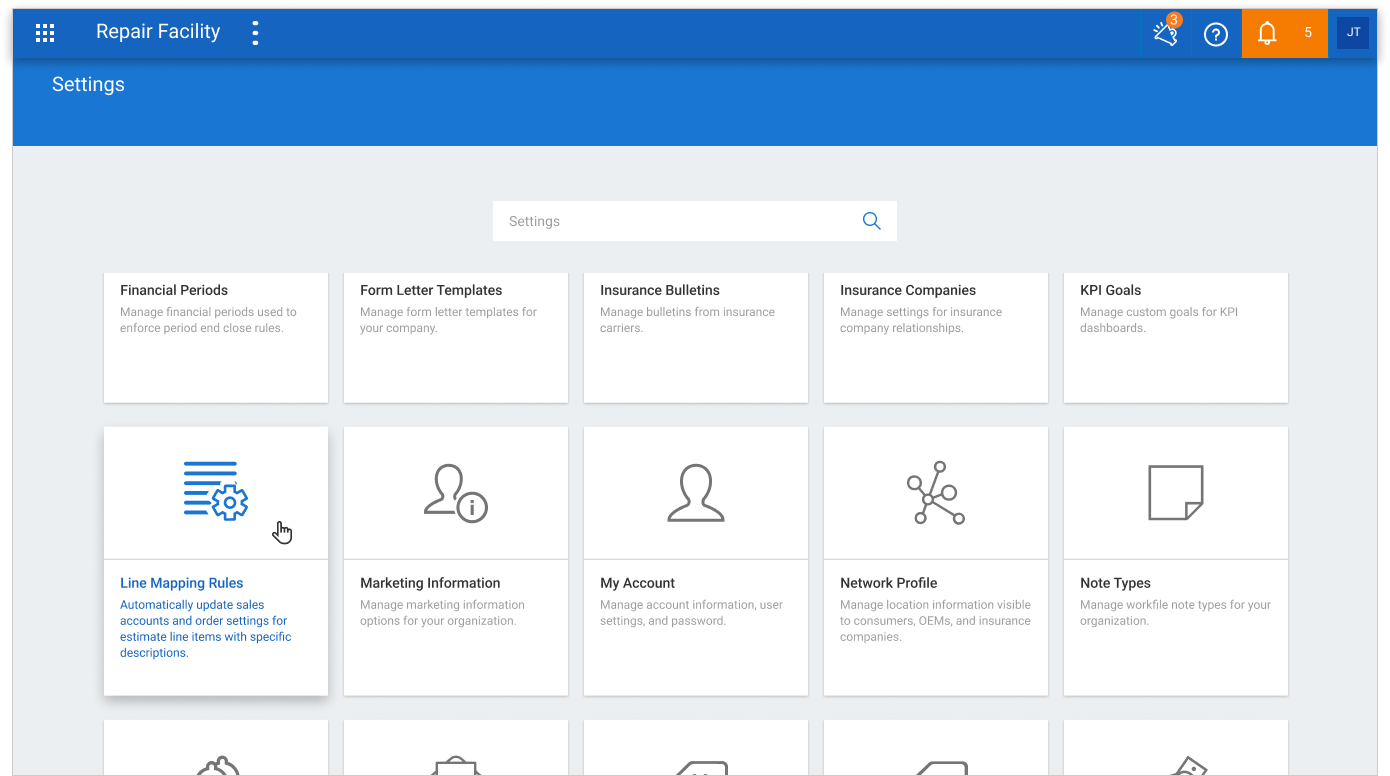Open the KPI Goals card
This screenshot has width=1390, height=776.
(x=1176, y=338)
